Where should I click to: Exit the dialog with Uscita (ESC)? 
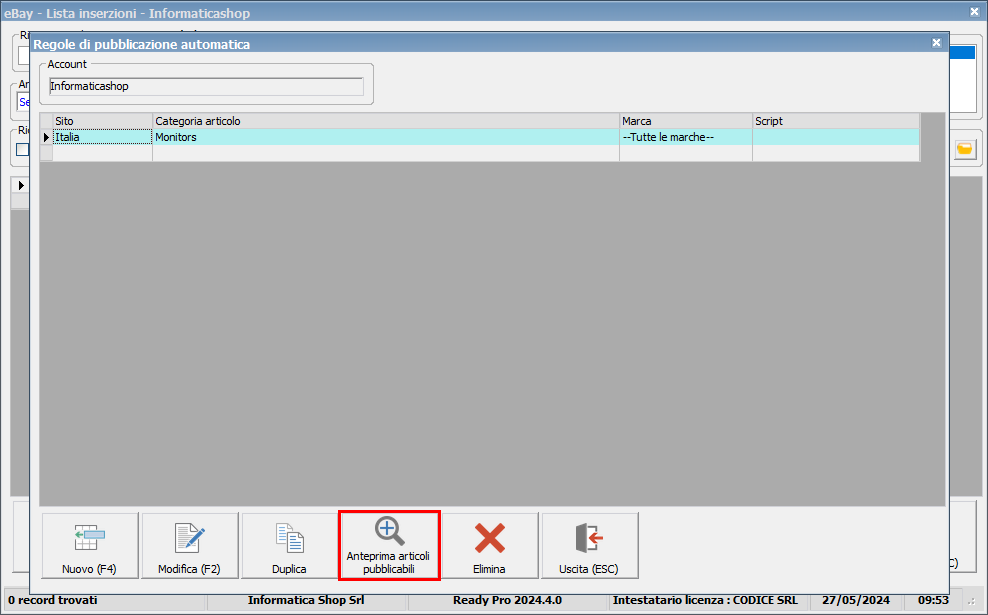point(590,546)
